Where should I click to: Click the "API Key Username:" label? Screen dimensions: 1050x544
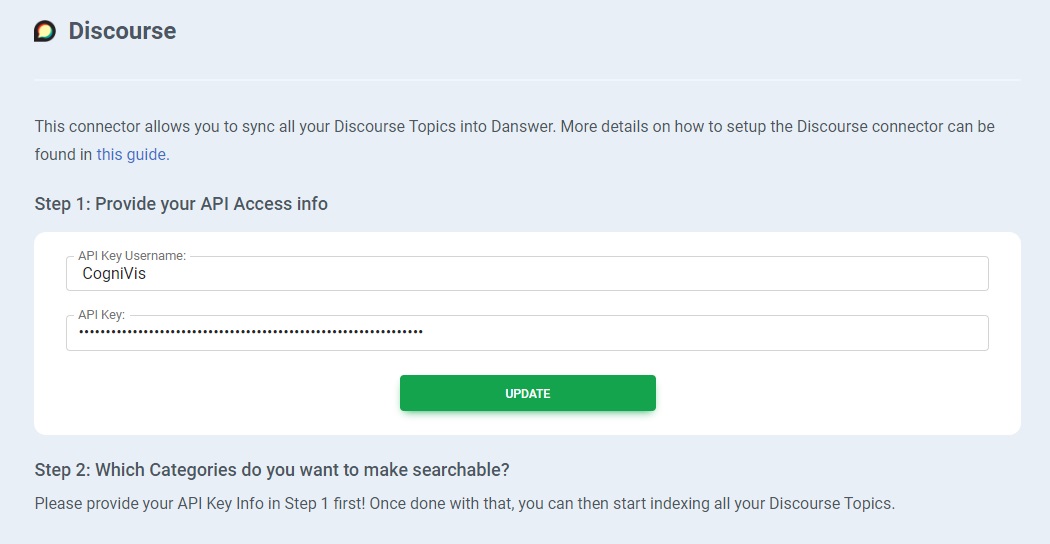pyautogui.click(x=132, y=256)
